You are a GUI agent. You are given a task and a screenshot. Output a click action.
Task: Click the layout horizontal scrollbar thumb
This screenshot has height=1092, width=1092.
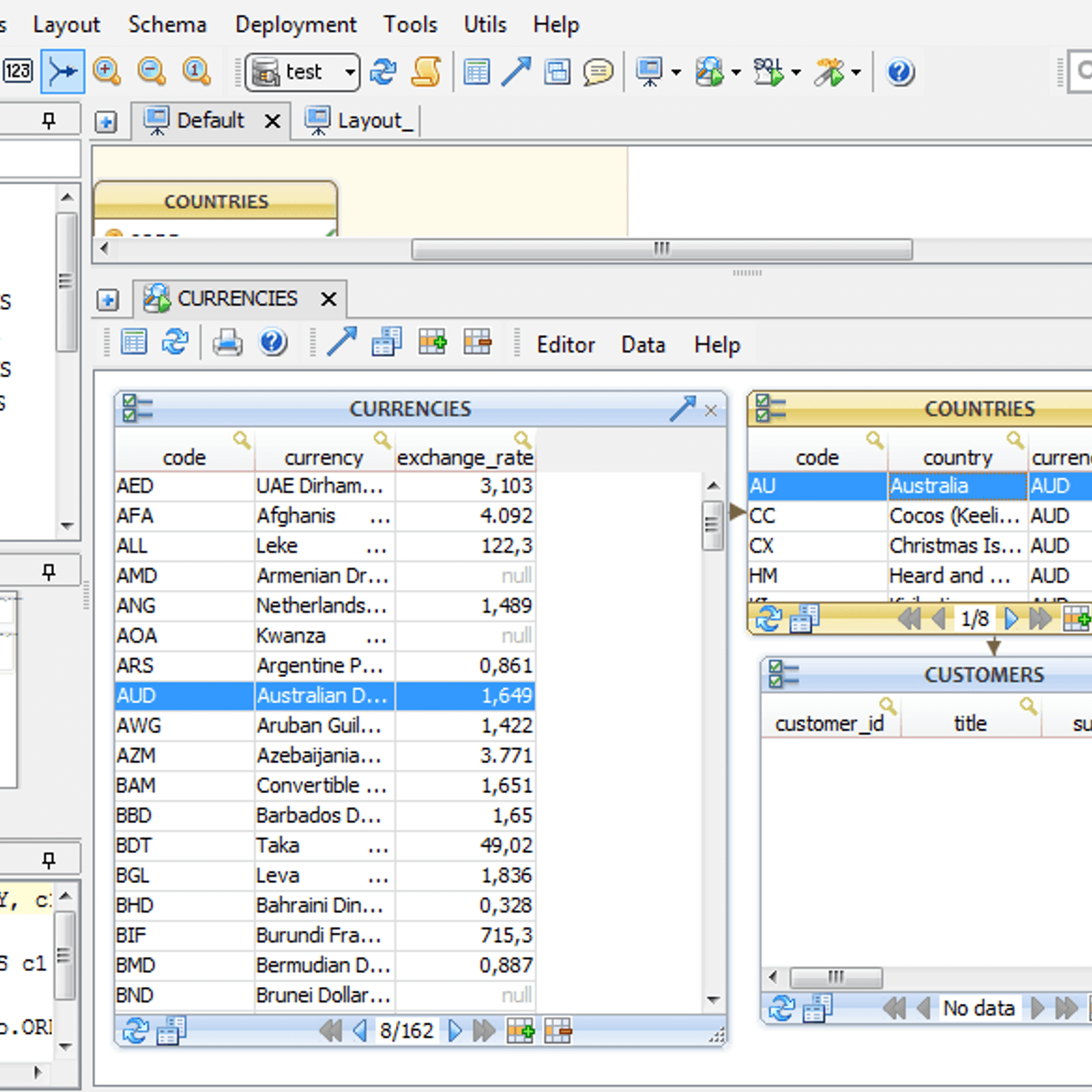[x=662, y=249]
